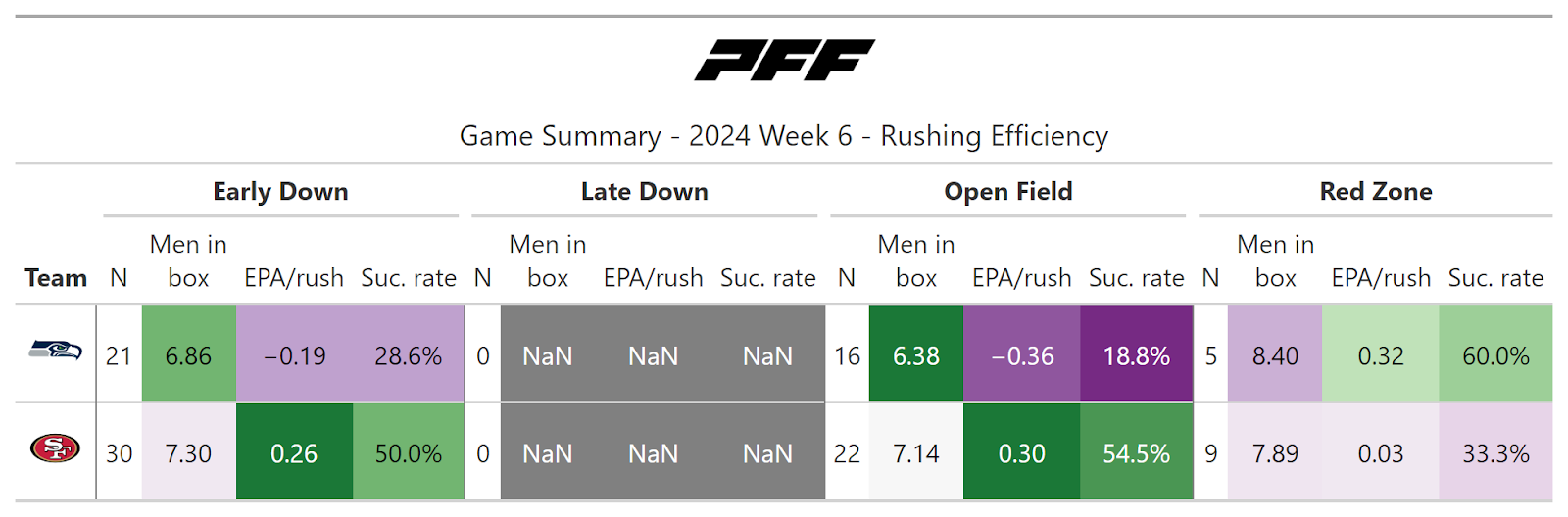Select the Open Field column group header

coord(1007,192)
